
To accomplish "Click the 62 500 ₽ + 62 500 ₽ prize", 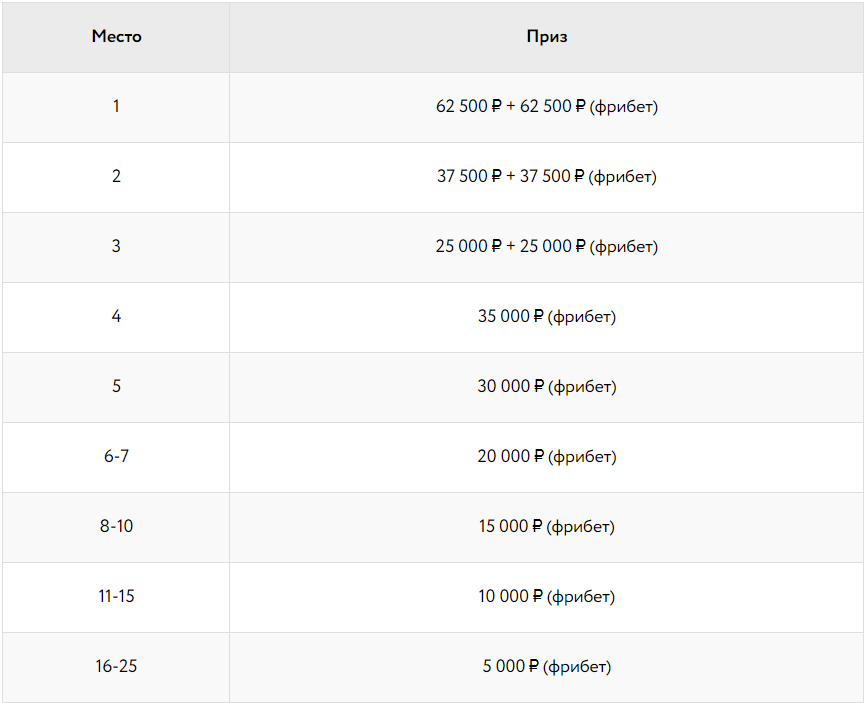I will coord(547,106).
